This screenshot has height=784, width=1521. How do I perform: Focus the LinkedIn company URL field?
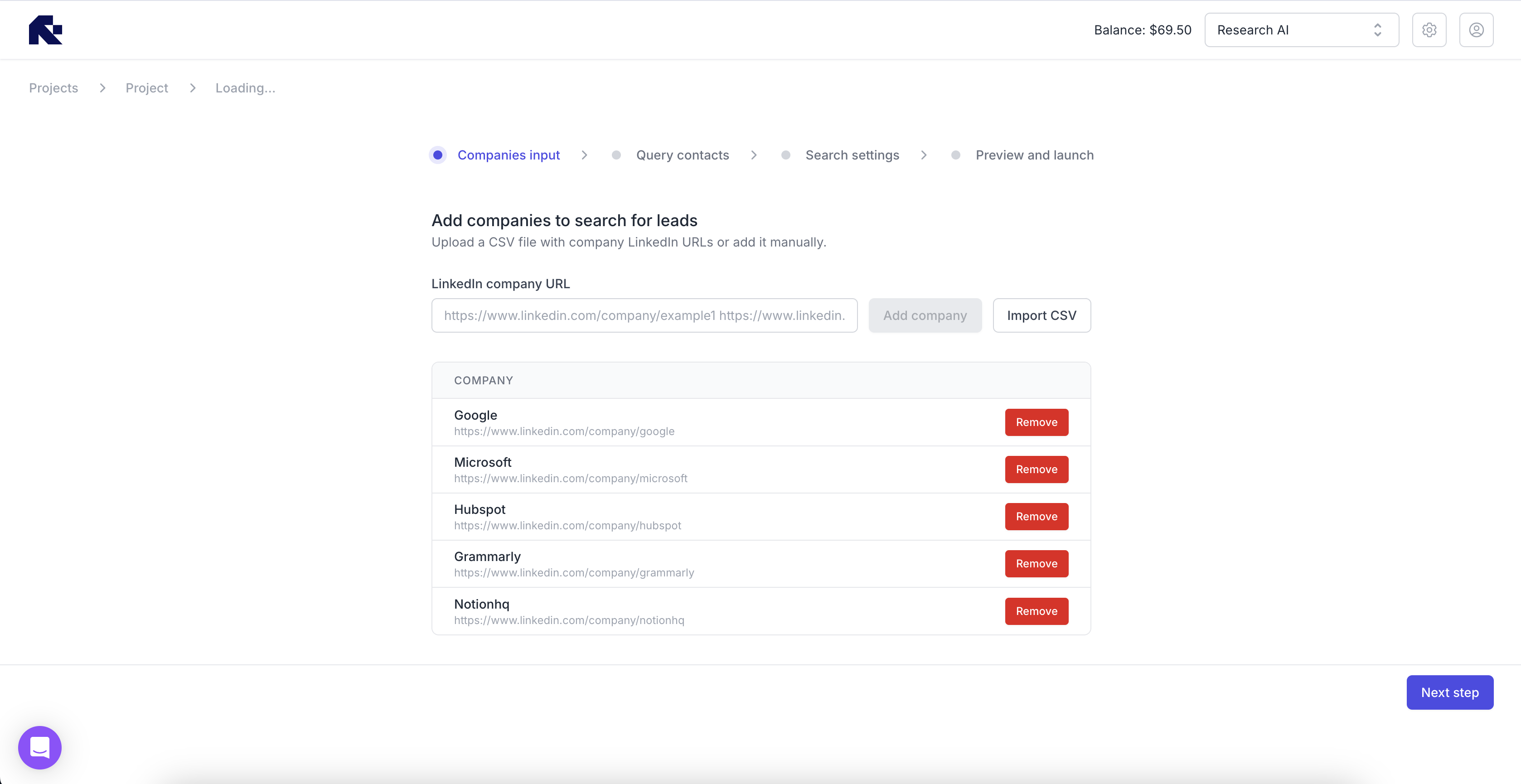coord(644,315)
